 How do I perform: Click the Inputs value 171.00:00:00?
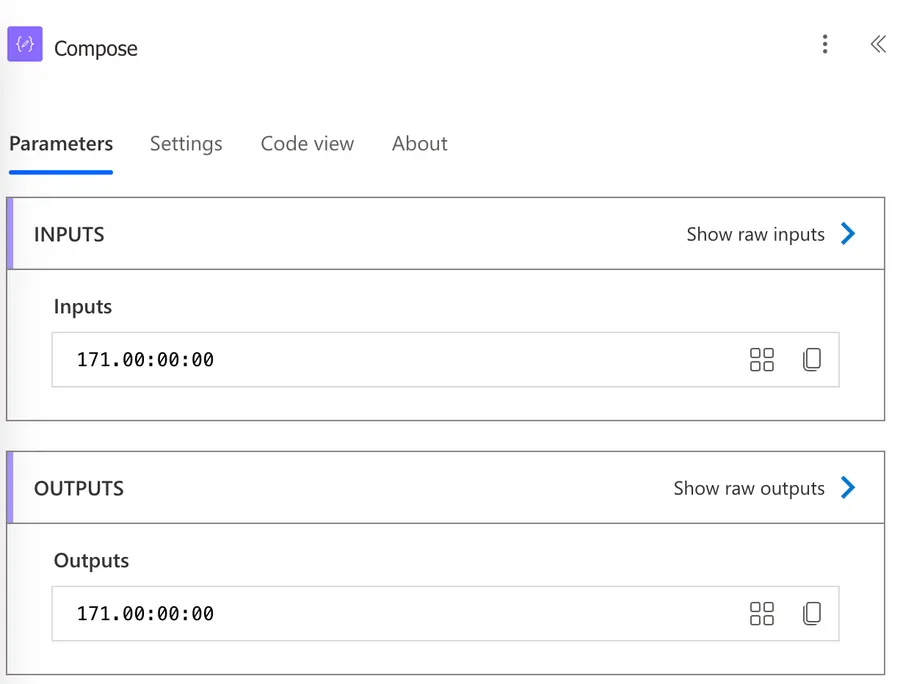145,360
